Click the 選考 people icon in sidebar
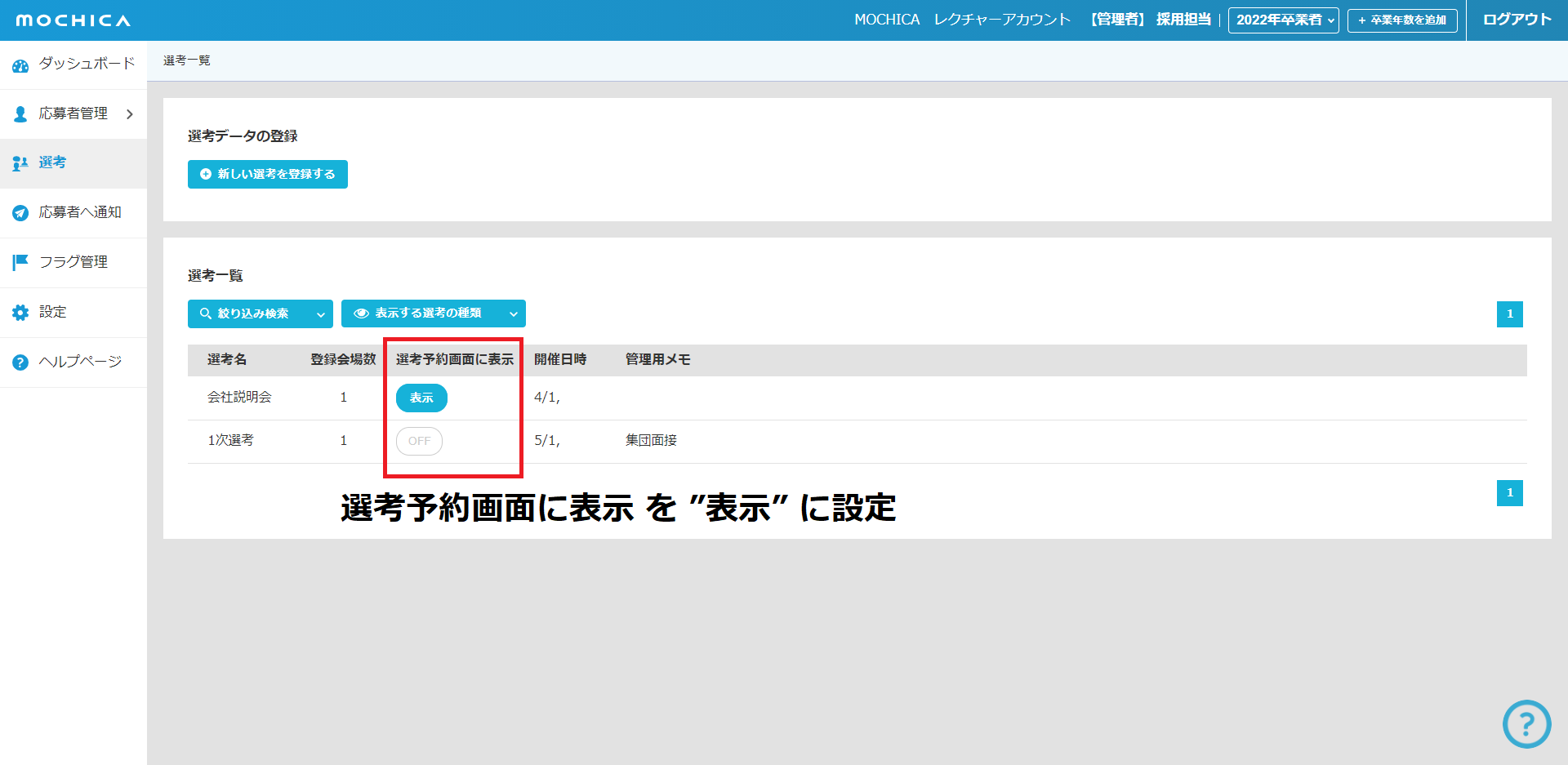Screen dimensions: 1568x765 (x=20, y=163)
